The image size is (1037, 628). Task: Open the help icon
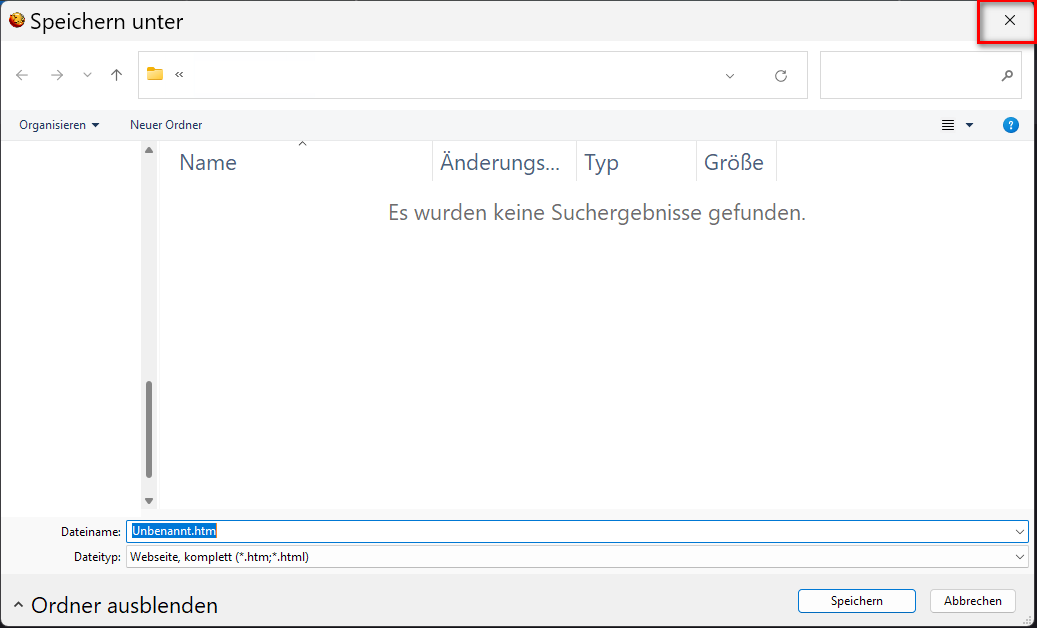click(1011, 125)
